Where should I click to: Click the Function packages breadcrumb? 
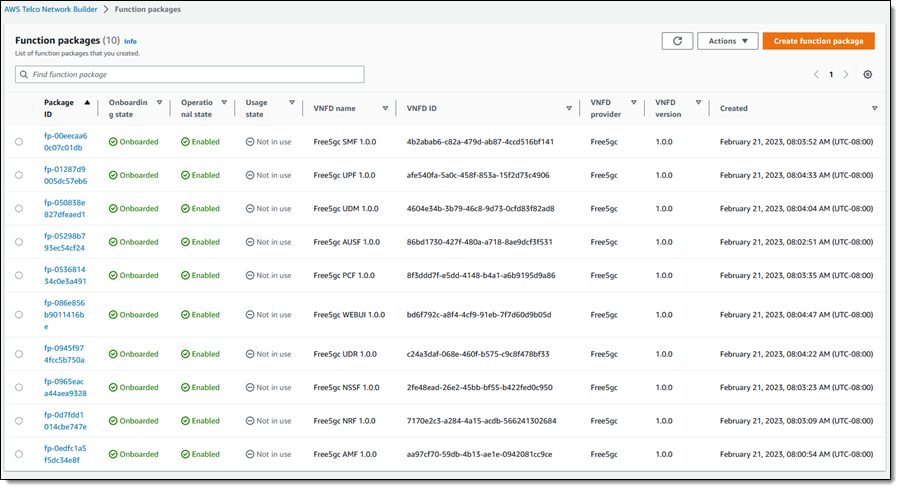coord(148,9)
